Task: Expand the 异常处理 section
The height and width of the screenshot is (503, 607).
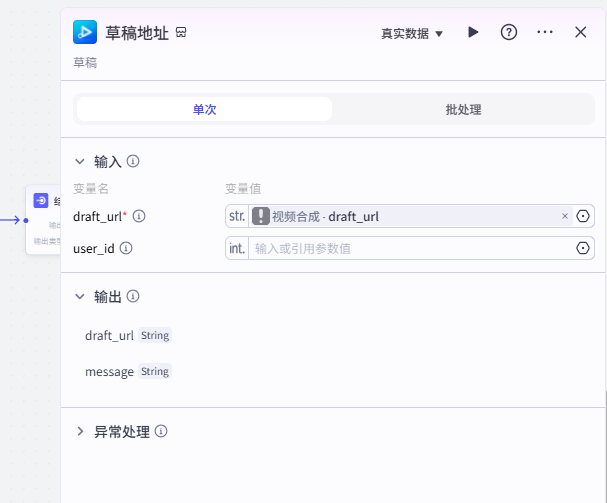Action: (x=80, y=431)
